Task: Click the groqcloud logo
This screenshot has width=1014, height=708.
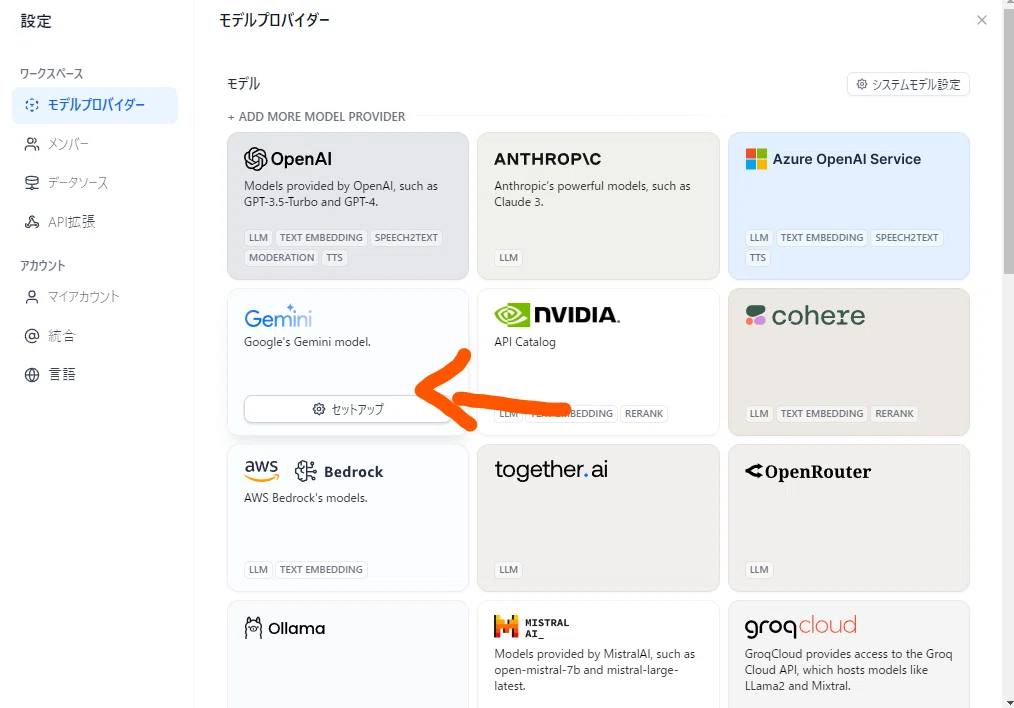Action: (801, 626)
